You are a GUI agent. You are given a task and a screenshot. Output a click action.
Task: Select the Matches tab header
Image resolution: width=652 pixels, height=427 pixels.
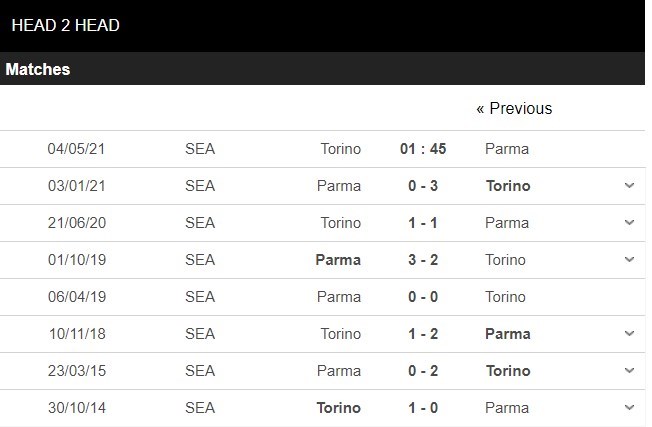38,70
